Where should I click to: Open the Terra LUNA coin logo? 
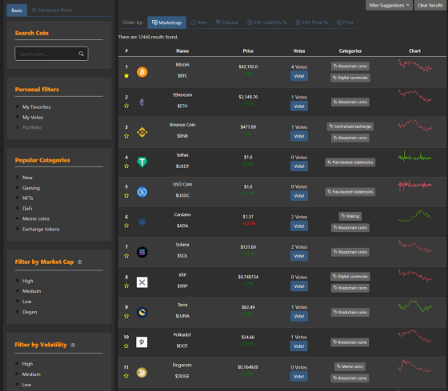coord(142,312)
